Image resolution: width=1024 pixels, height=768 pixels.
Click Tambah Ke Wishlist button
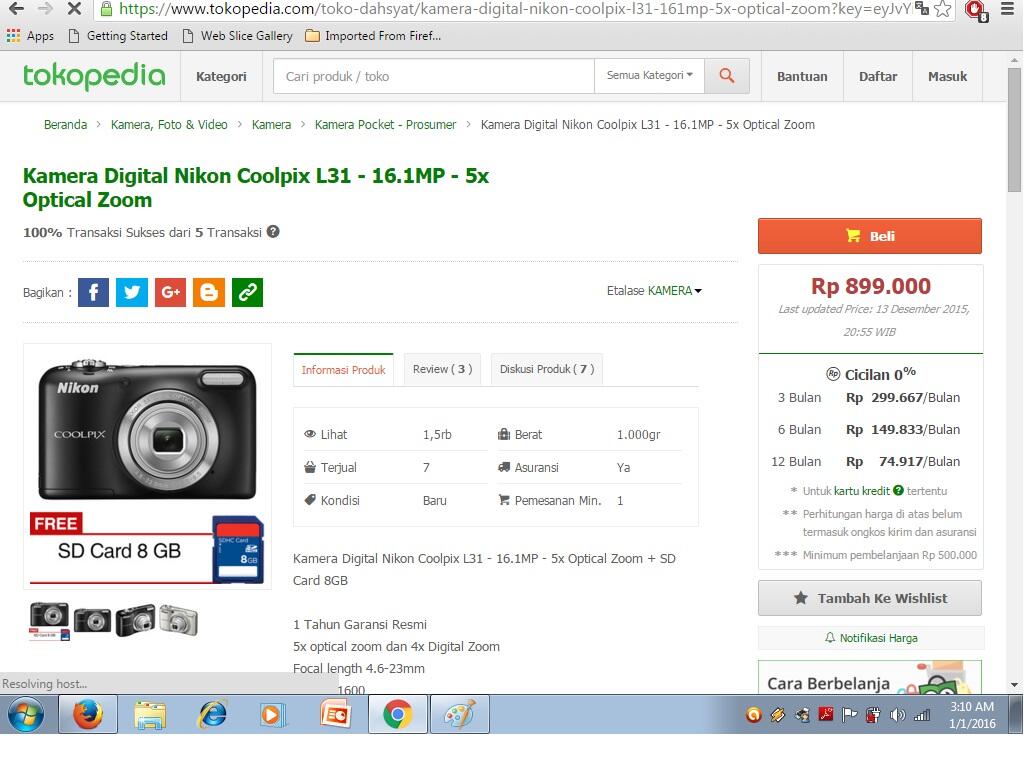pyautogui.click(x=870, y=598)
